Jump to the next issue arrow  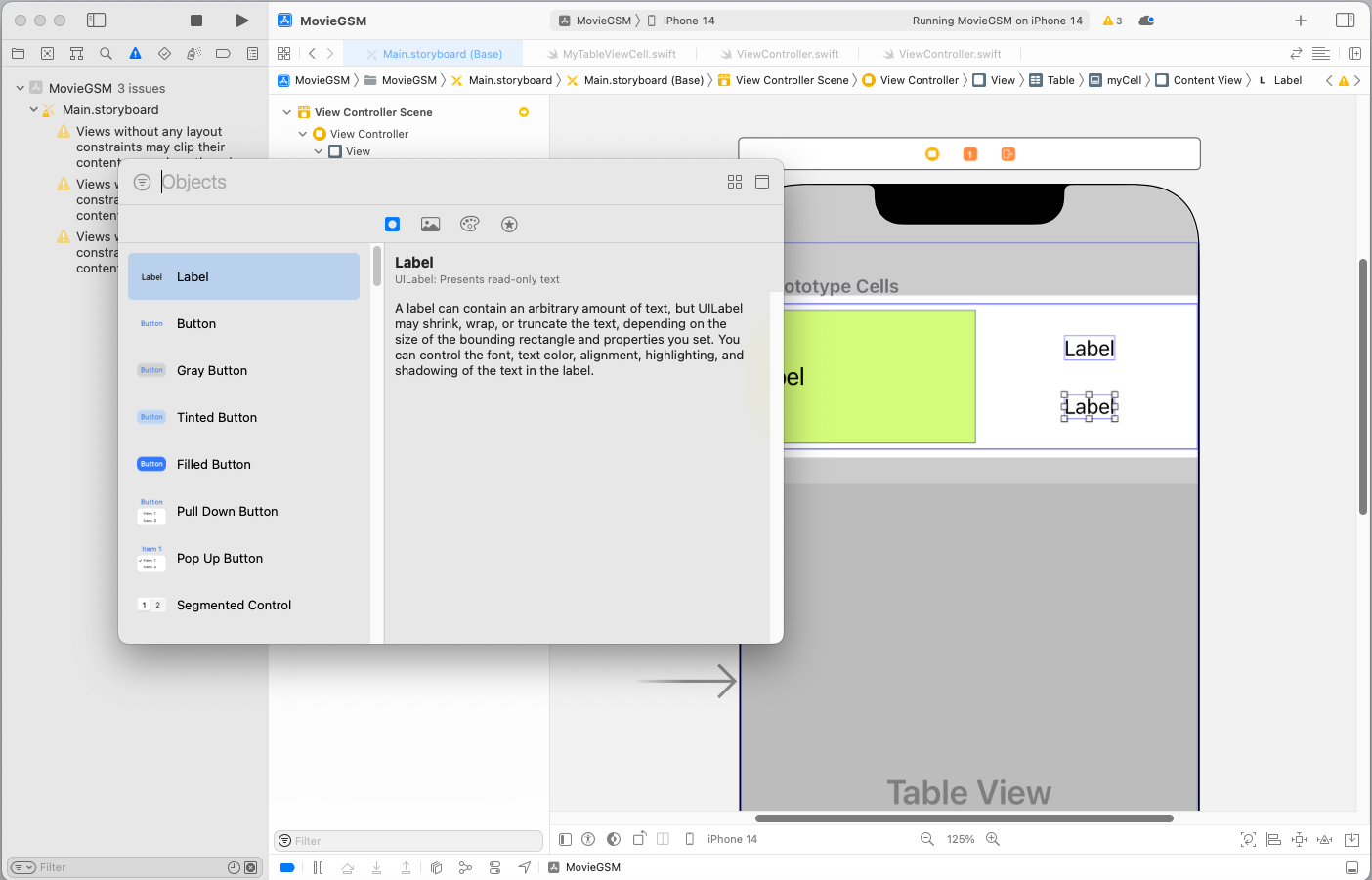coord(1357,80)
